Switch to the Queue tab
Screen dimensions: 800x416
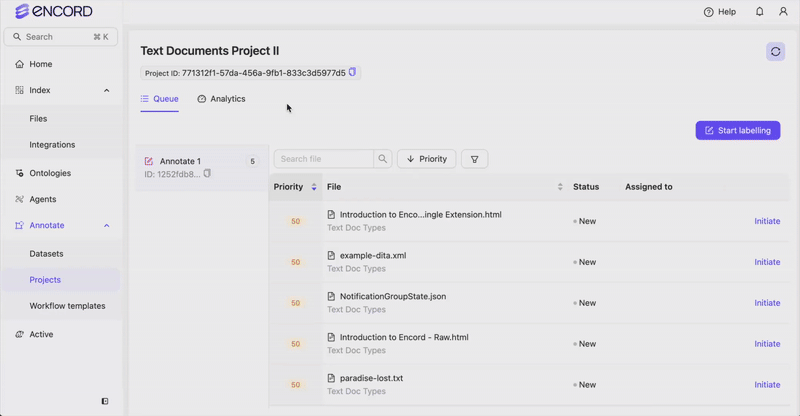(160, 99)
